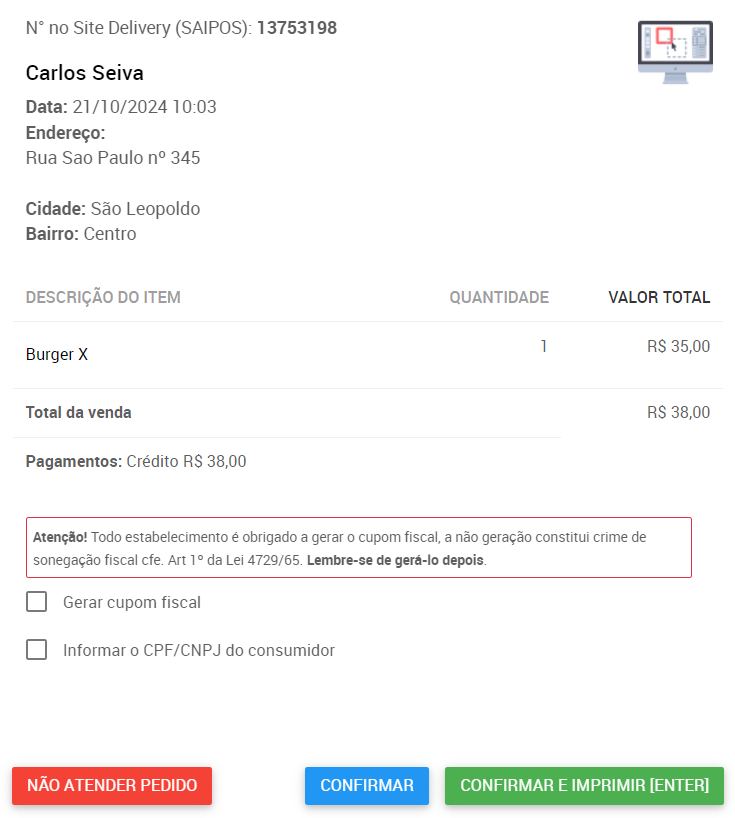735x818 pixels.
Task: Click the Pagamentos Crédito R$ 38,00 text
Action: pyautogui.click(x=136, y=462)
